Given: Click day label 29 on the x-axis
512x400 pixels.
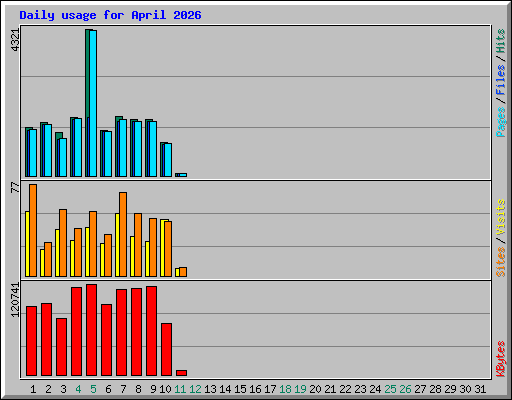Looking at the screenshot, I should (x=450, y=389).
